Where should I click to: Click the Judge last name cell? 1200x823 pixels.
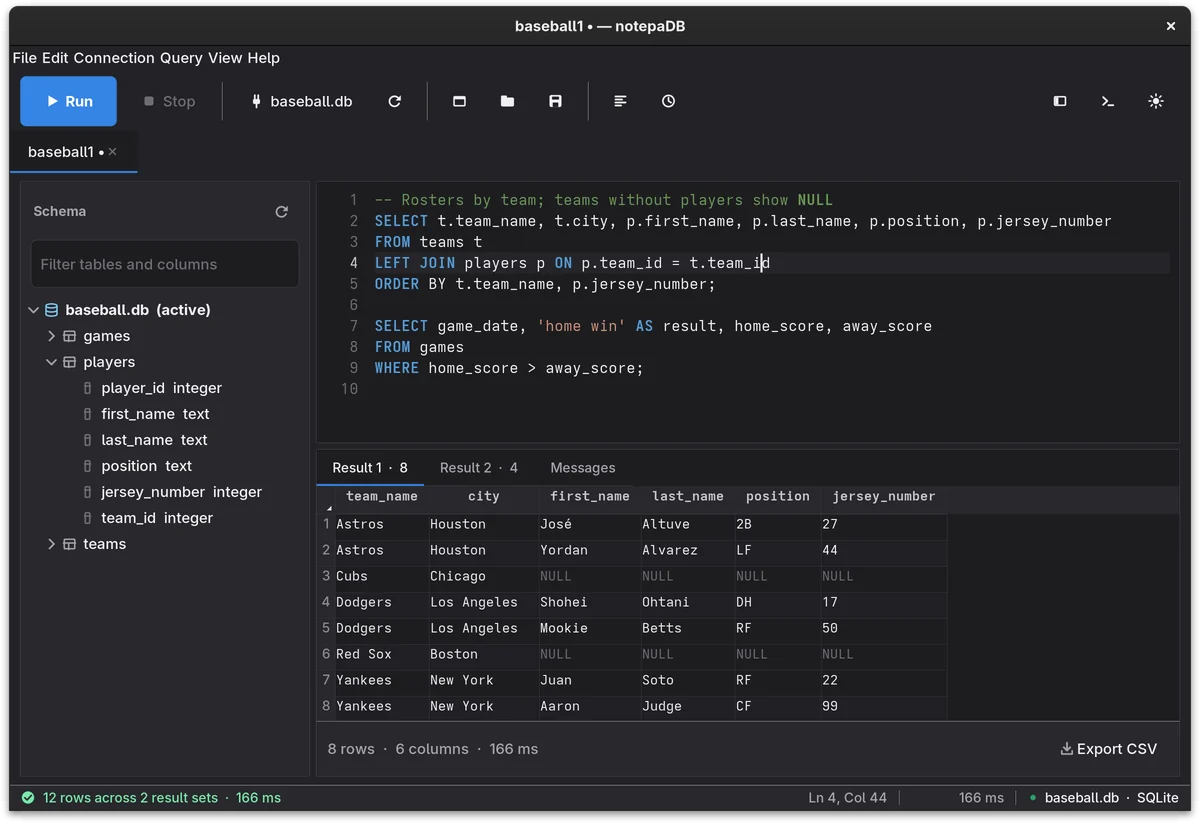tap(687, 706)
